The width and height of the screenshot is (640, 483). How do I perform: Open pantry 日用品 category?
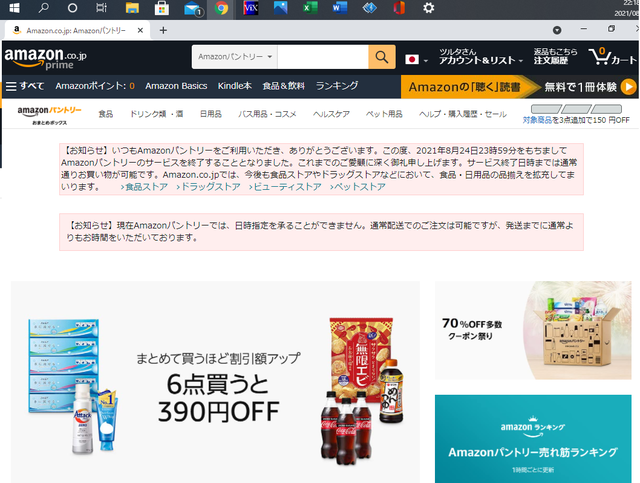click(211, 114)
